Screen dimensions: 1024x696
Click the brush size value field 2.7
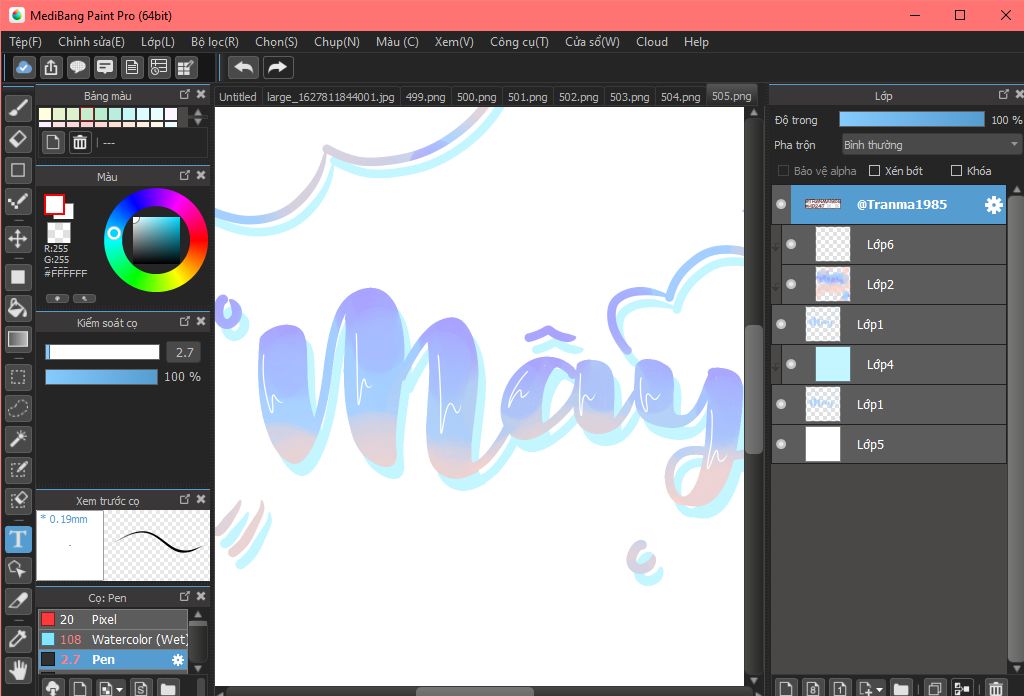click(184, 353)
